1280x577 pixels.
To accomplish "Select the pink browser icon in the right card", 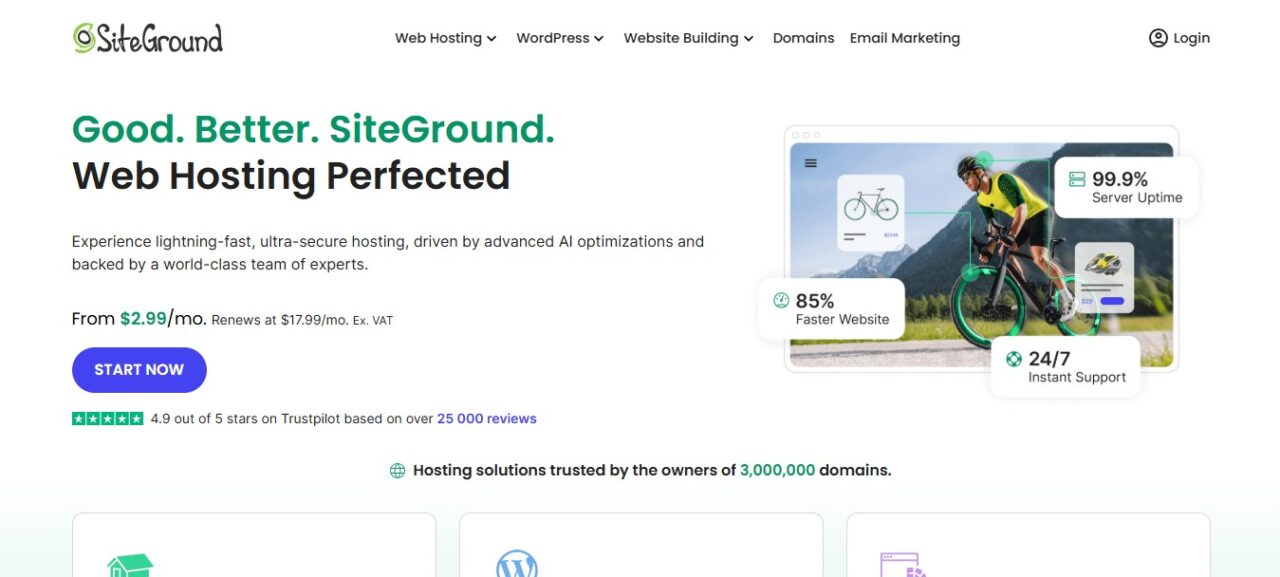I will tap(903, 566).
